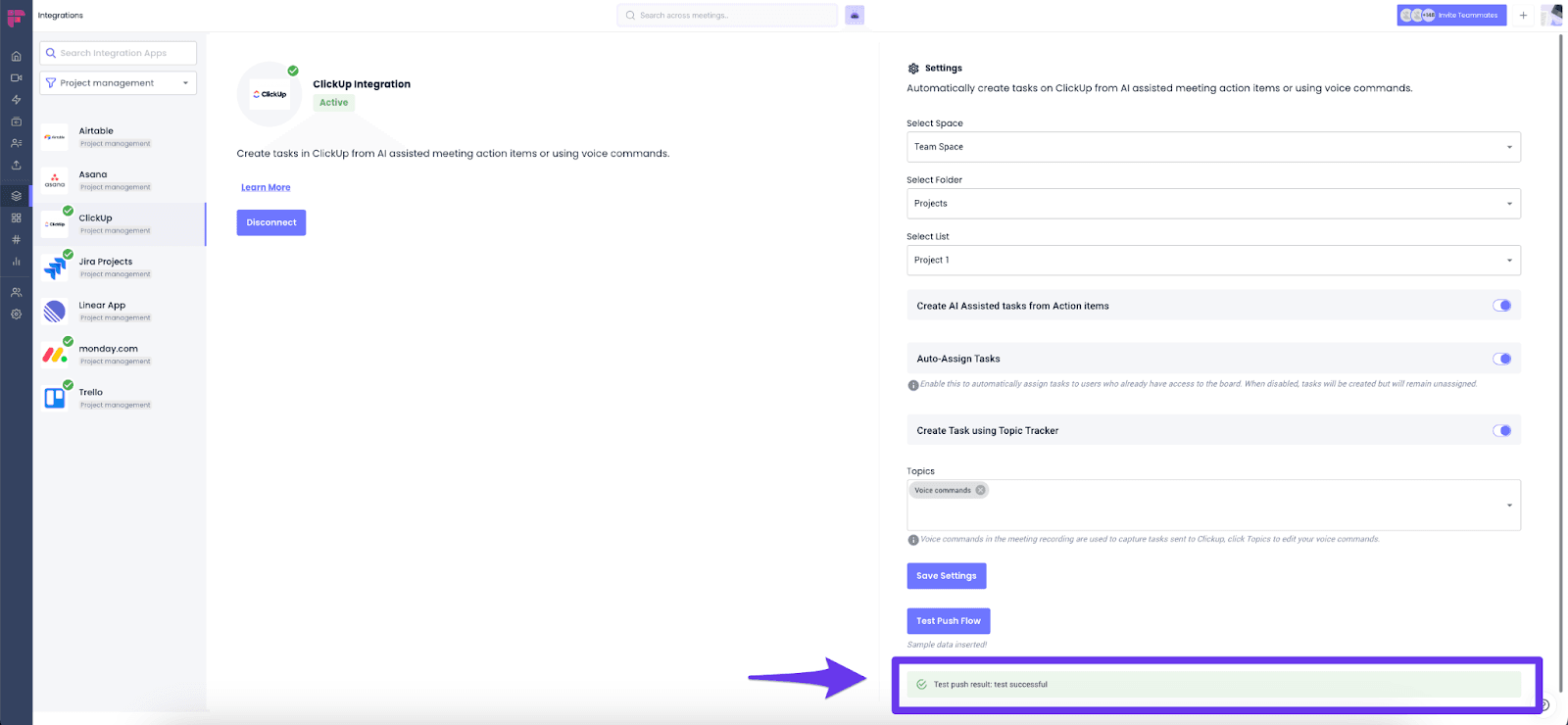Expand the Topics multi-select dropdown arrow
The image size is (1568, 725).
[1509, 506]
